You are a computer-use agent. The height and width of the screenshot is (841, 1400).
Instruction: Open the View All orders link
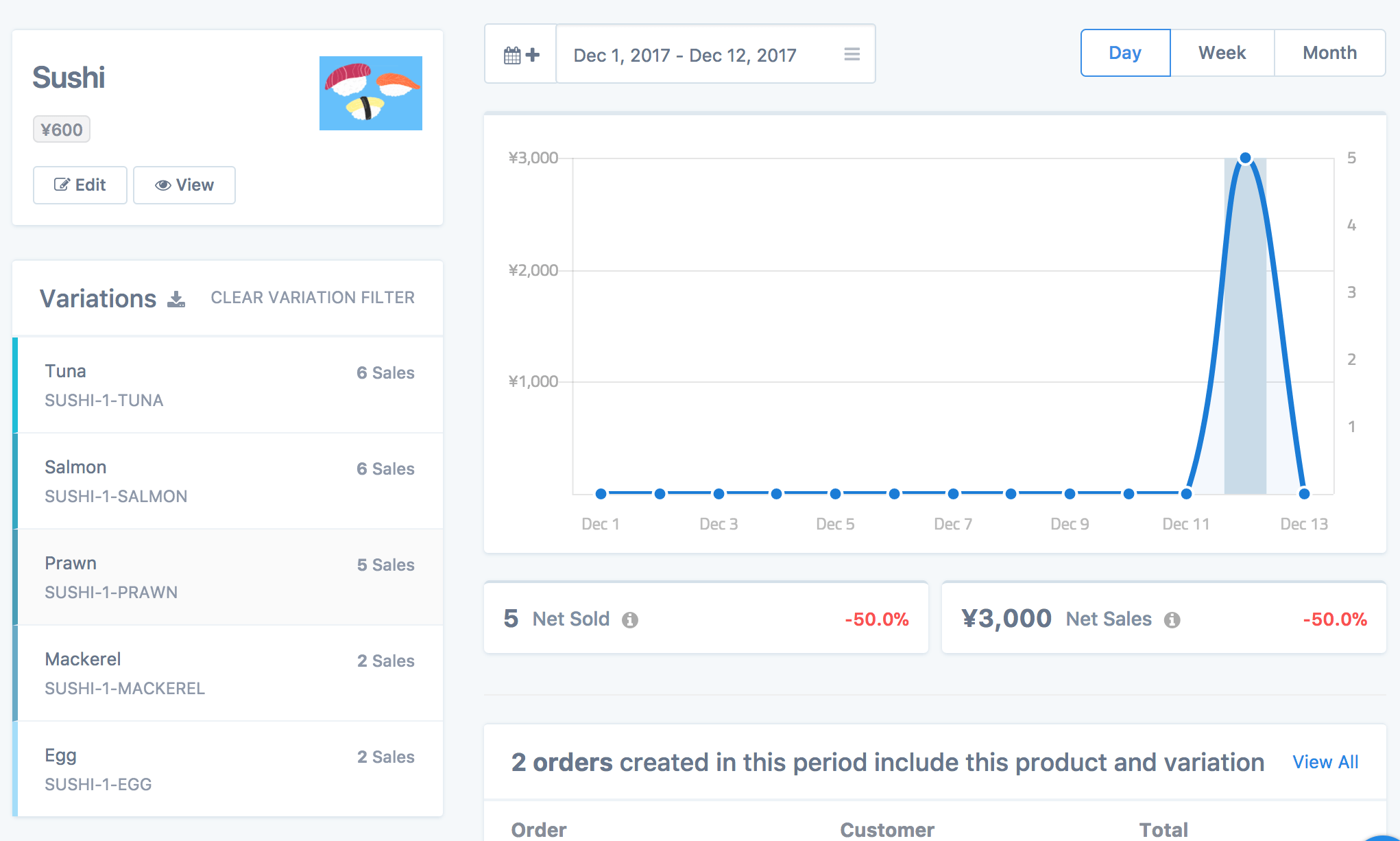pos(1325,762)
